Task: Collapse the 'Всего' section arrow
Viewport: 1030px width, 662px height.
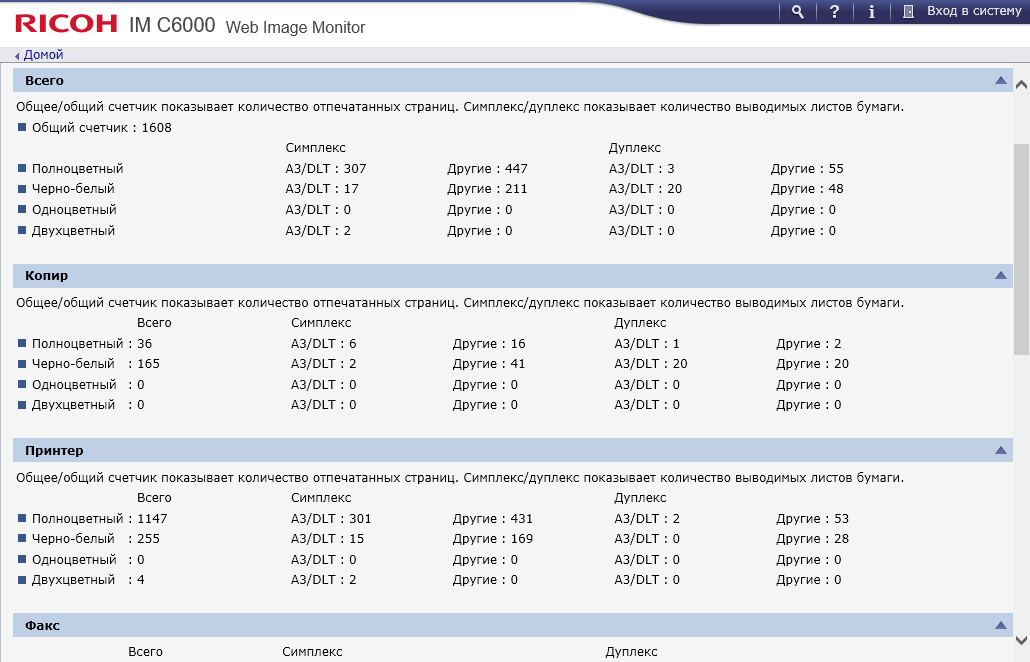Action: (1000, 80)
